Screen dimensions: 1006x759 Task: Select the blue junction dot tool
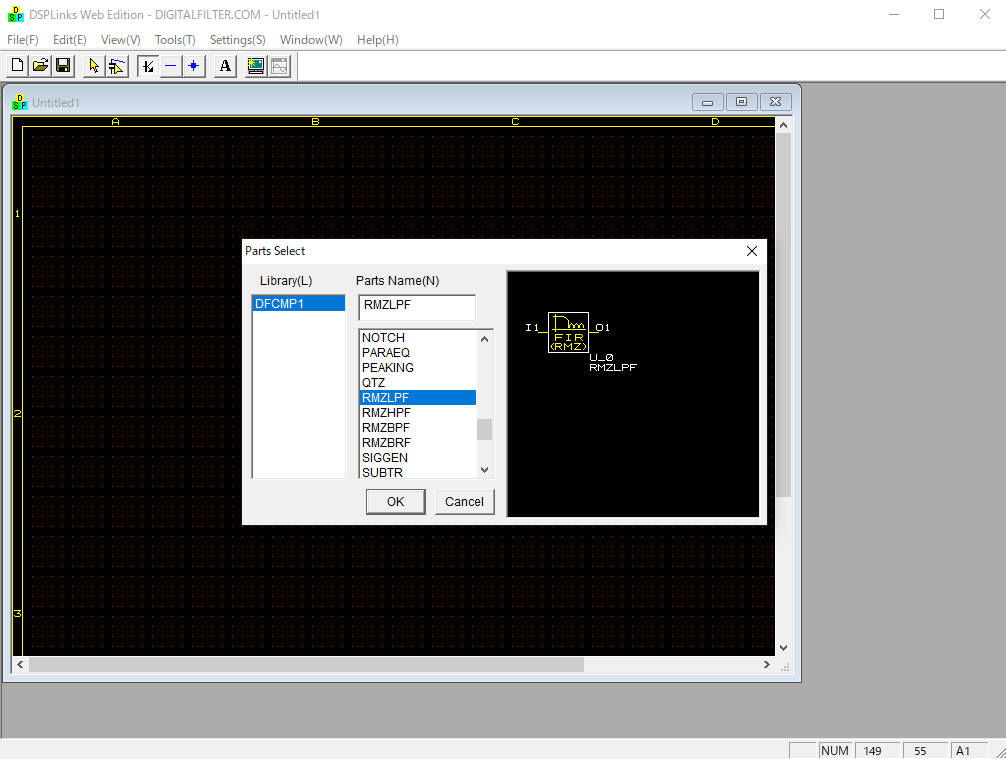(193, 66)
